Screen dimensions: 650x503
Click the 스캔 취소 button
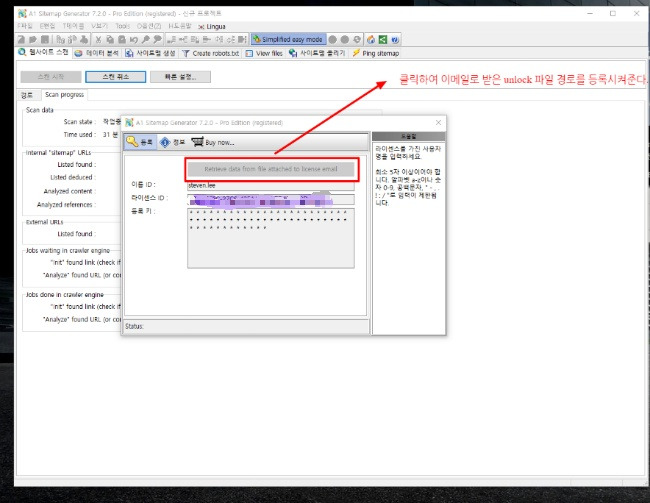[x=116, y=77]
